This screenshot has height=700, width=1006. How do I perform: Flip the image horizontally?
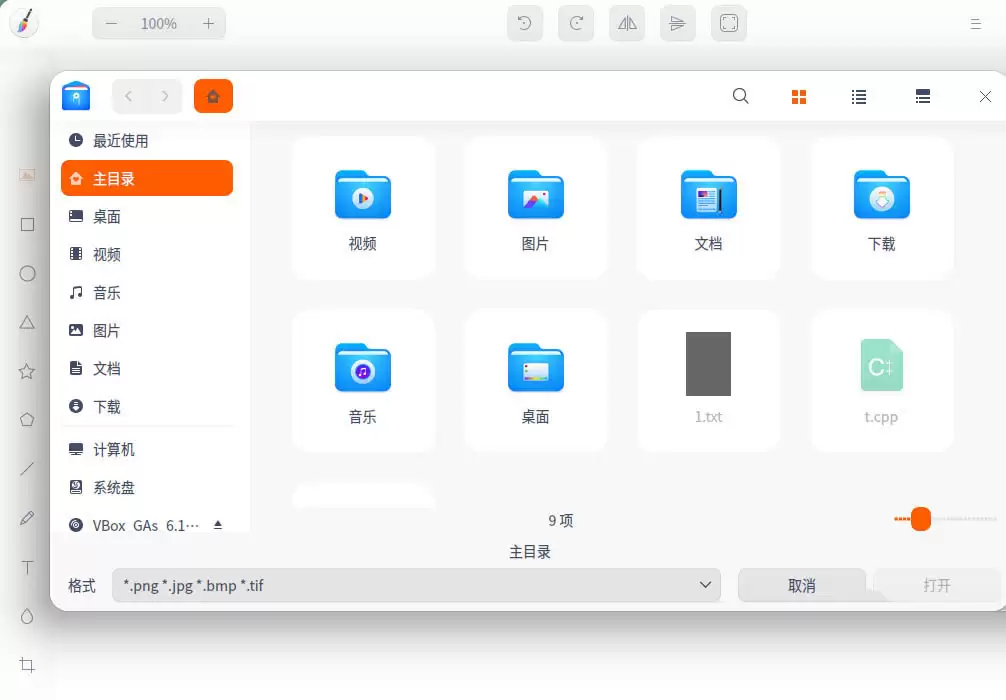pos(626,22)
